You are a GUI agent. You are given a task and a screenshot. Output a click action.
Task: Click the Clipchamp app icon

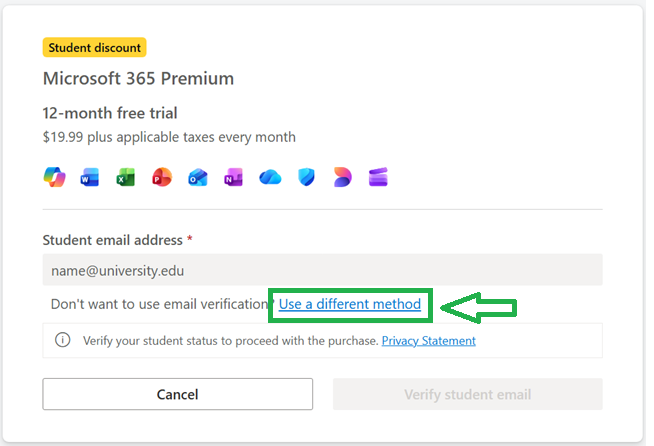378,177
